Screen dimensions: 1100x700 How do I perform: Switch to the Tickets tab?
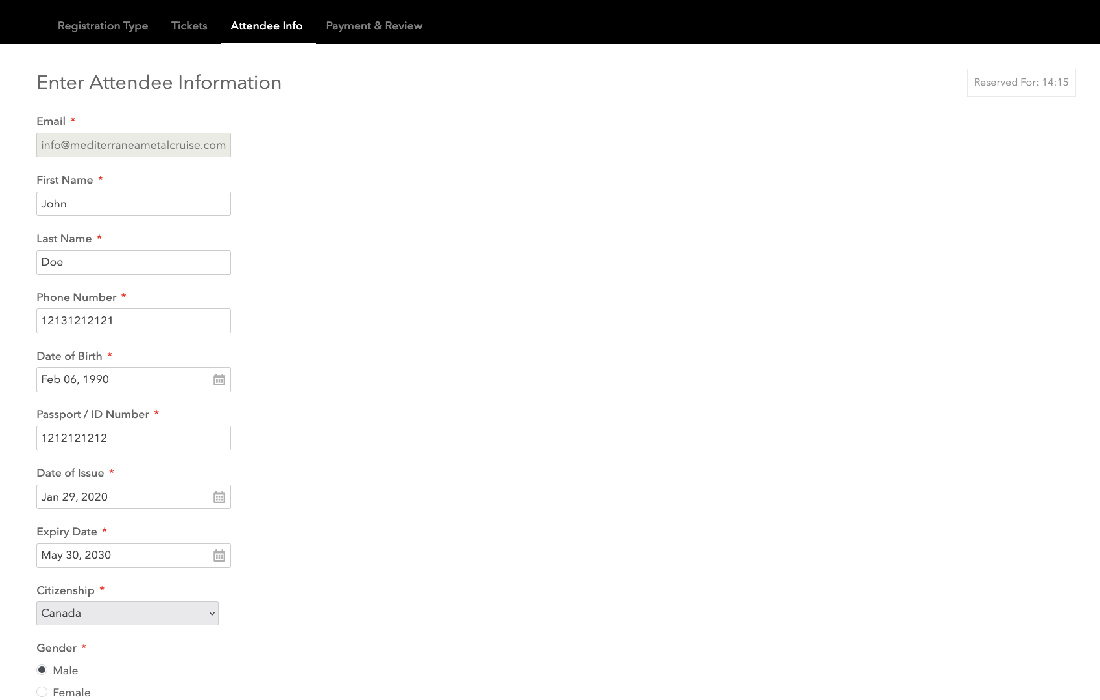coord(189,26)
